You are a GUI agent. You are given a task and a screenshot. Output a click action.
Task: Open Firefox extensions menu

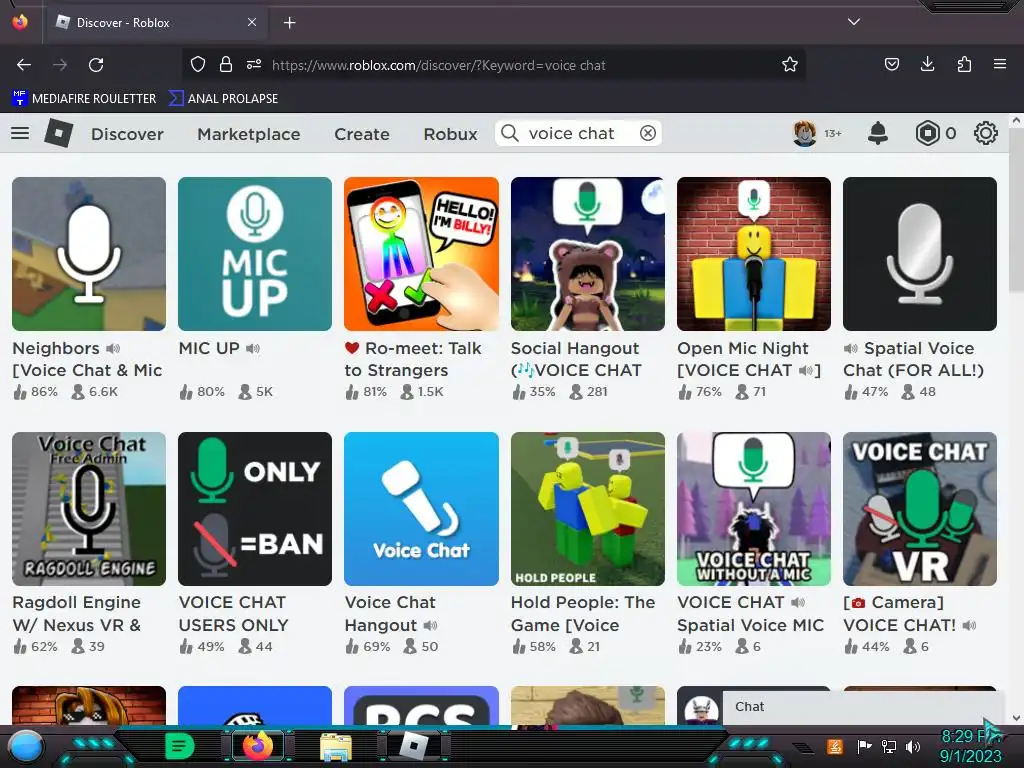coord(964,64)
